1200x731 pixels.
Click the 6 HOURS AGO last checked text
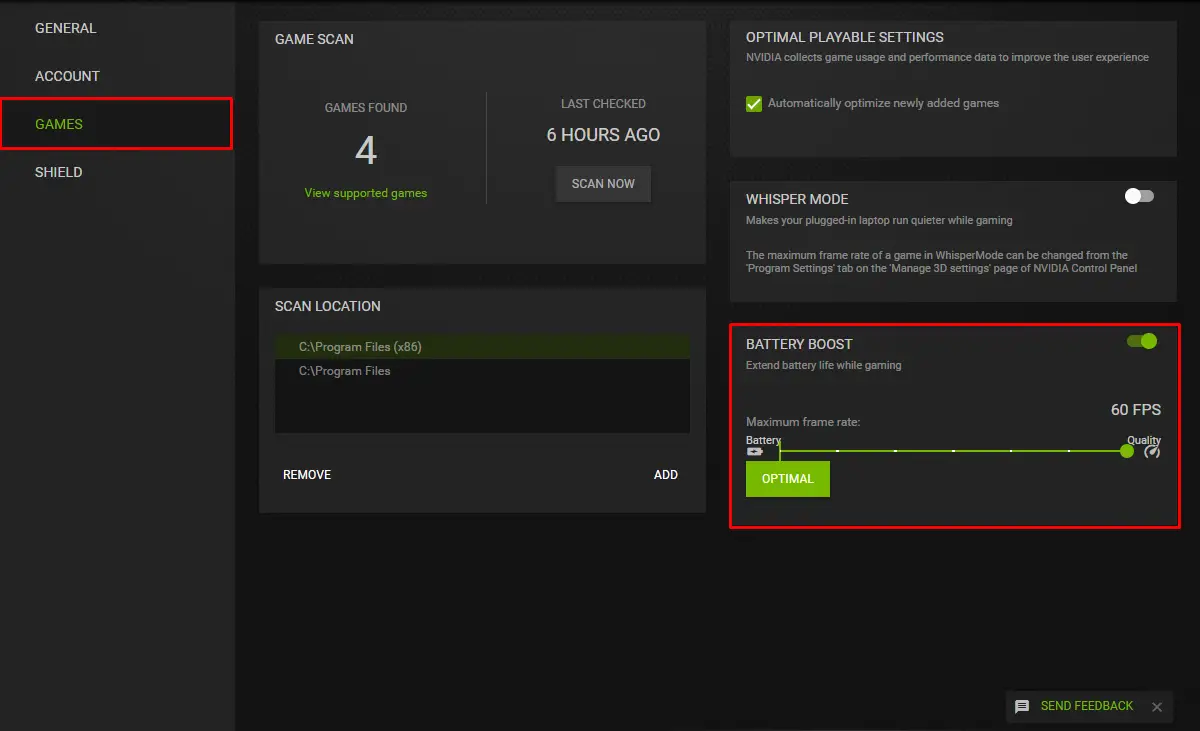pos(603,135)
